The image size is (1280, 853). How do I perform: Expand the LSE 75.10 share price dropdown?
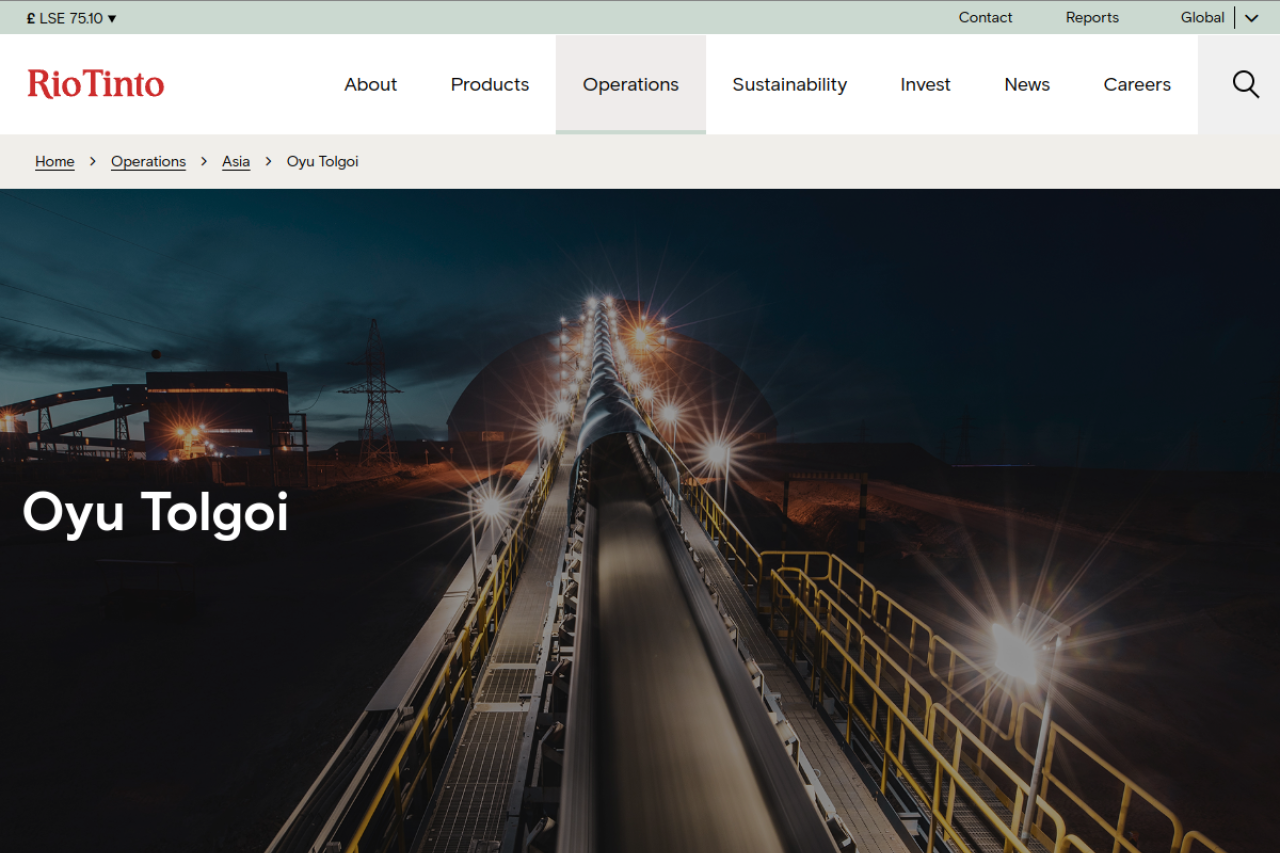tap(72, 18)
